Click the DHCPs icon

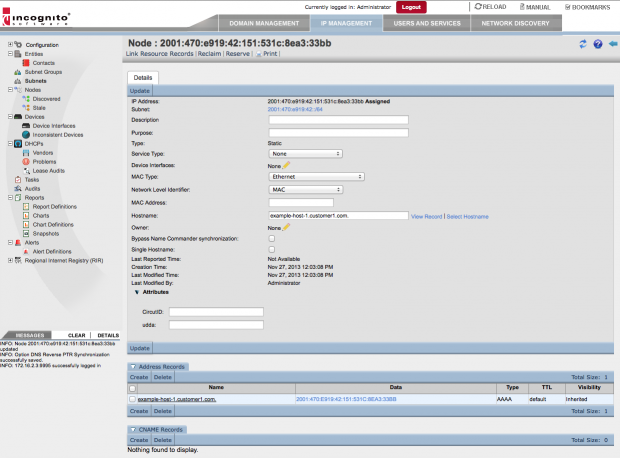coord(18,144)
